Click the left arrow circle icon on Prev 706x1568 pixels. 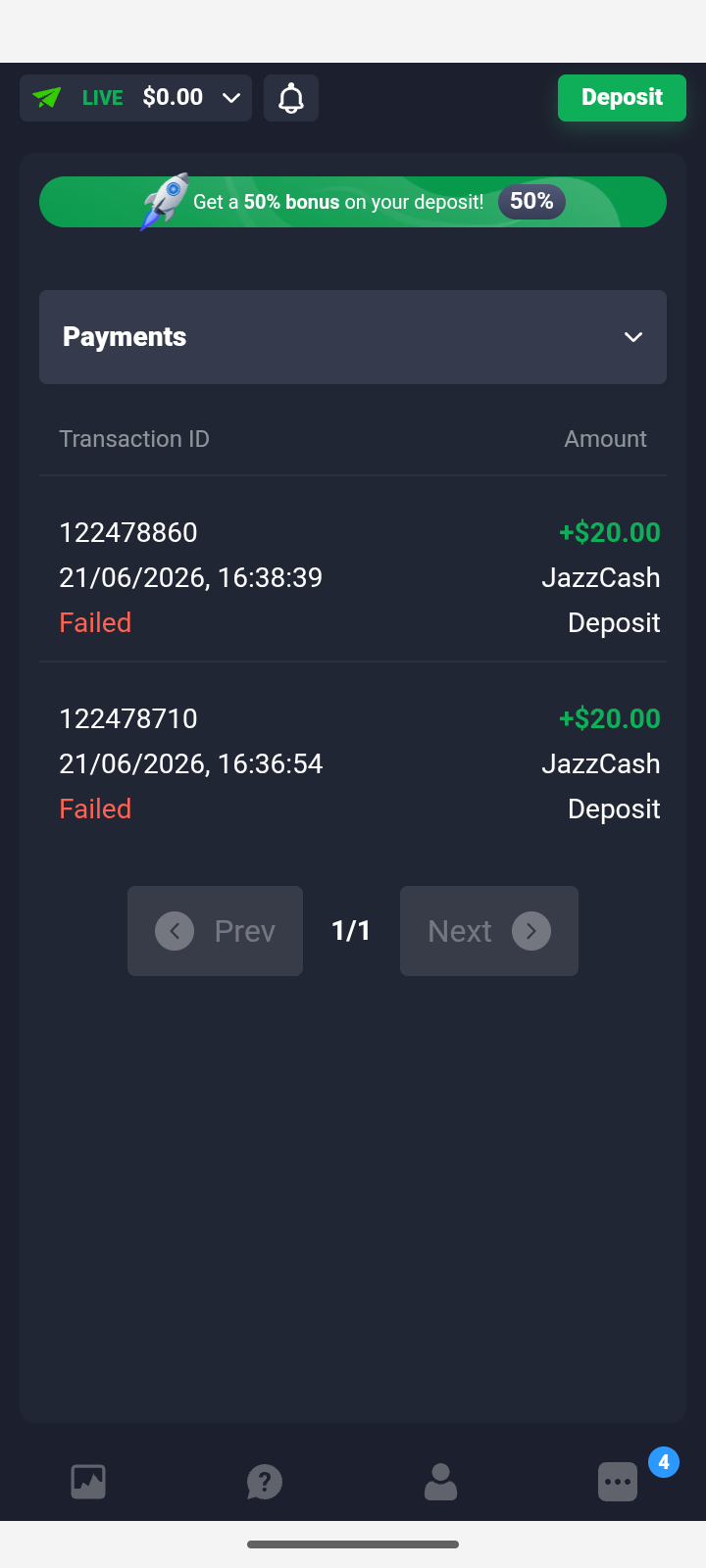175,931
